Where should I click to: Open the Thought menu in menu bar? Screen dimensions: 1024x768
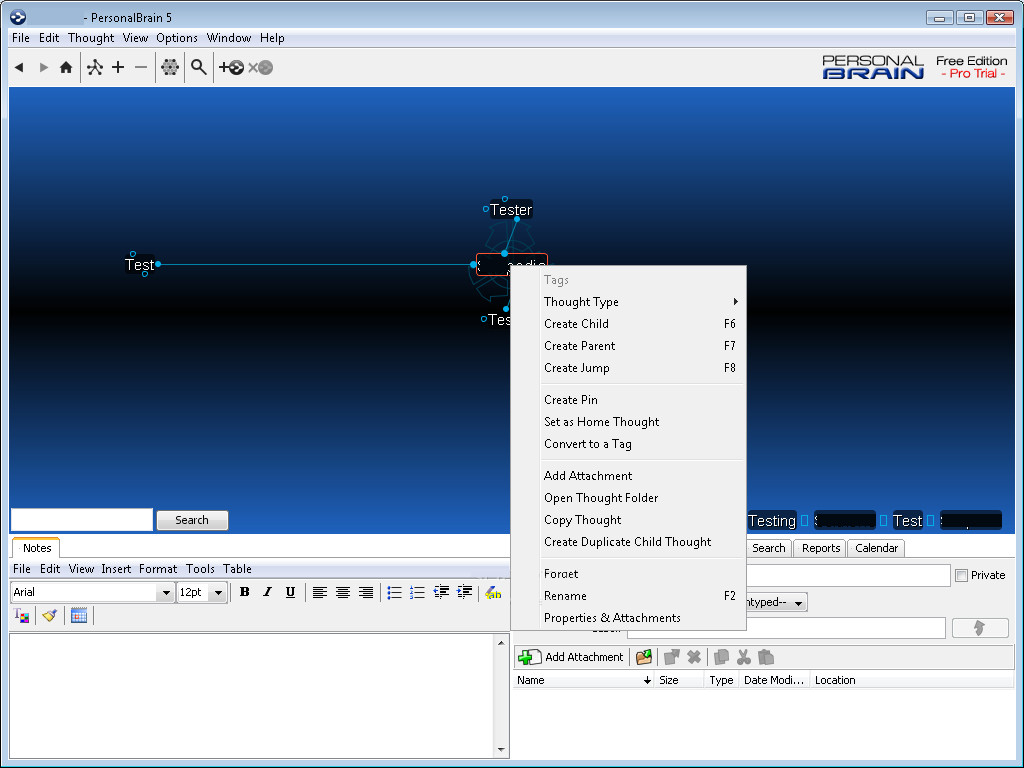pyautogui.click(x=91, y=38)
